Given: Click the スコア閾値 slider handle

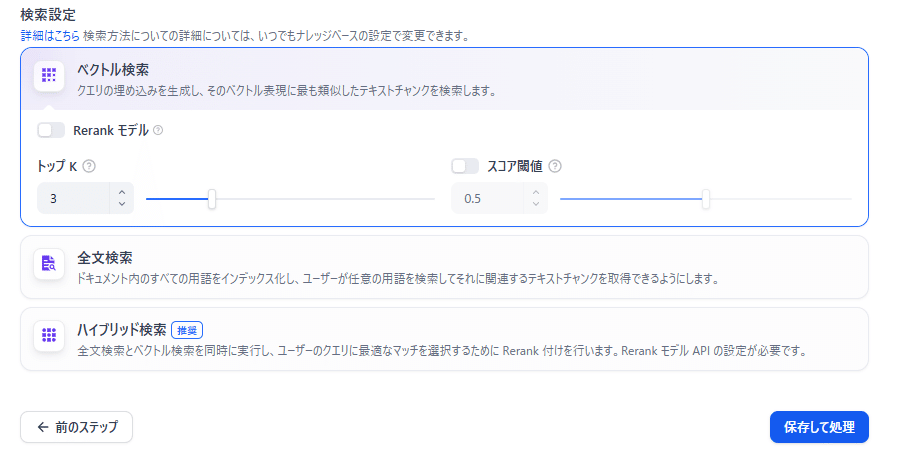Looking at the screenshot, I should (x=706, y=199).
